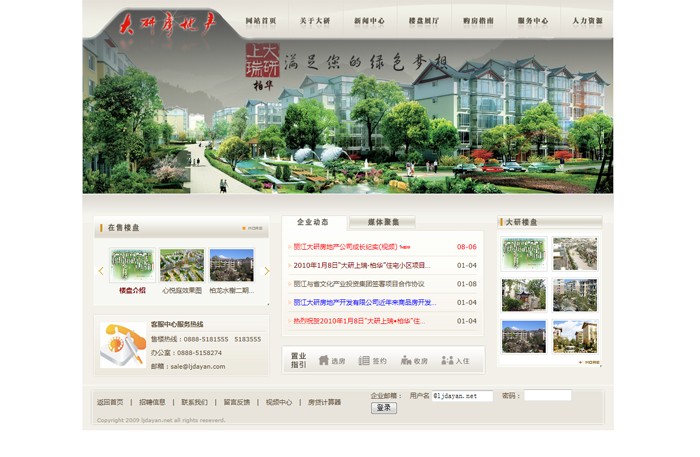Focus the 密码 password field

547,396
